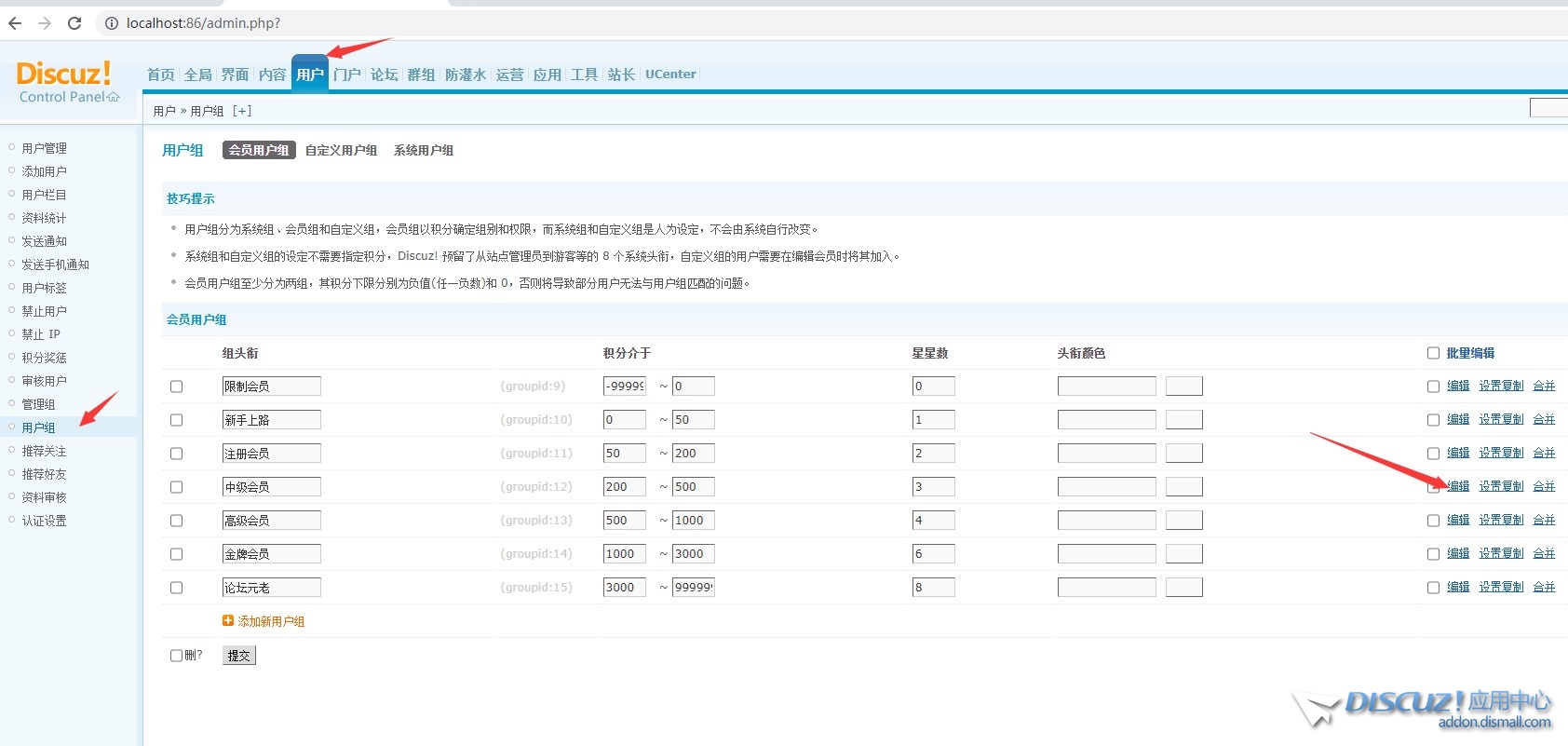
Task: Click the browser forward arrow
Action: click(45, 23)
